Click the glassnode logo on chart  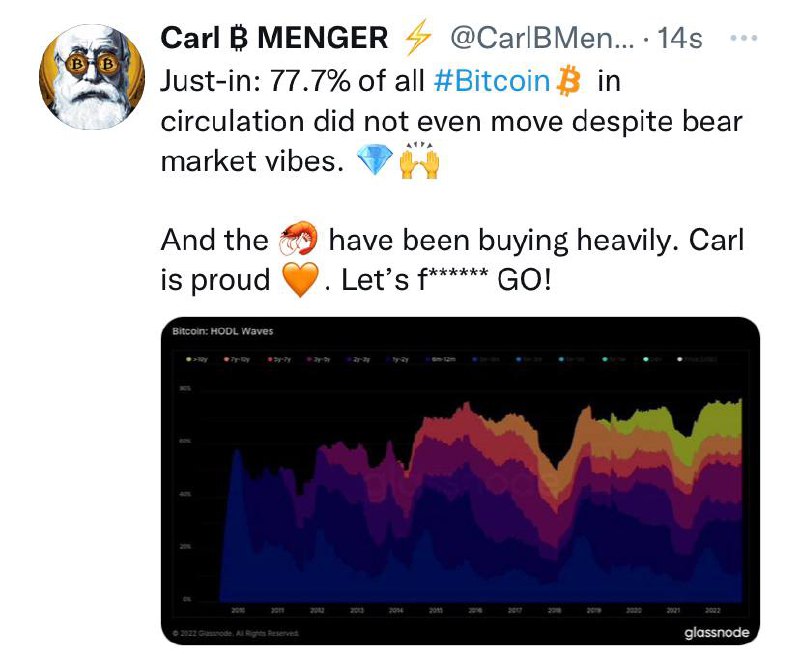[x=716, y=633]
